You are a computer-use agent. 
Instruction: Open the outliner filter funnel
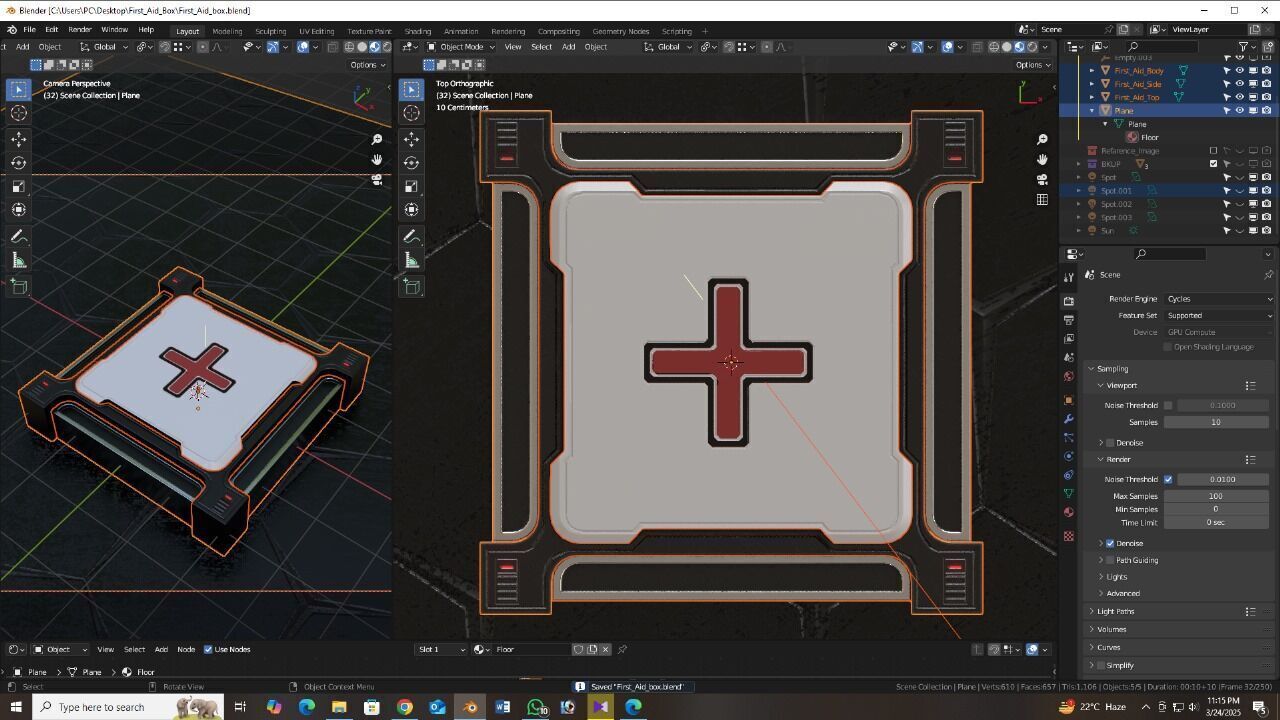coord(1245,46)
